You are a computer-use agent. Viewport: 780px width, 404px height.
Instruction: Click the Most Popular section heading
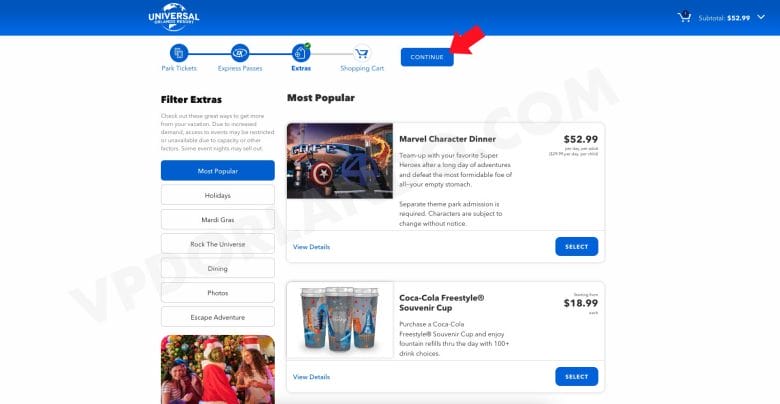pyautogui.click(x=321, y=98)
